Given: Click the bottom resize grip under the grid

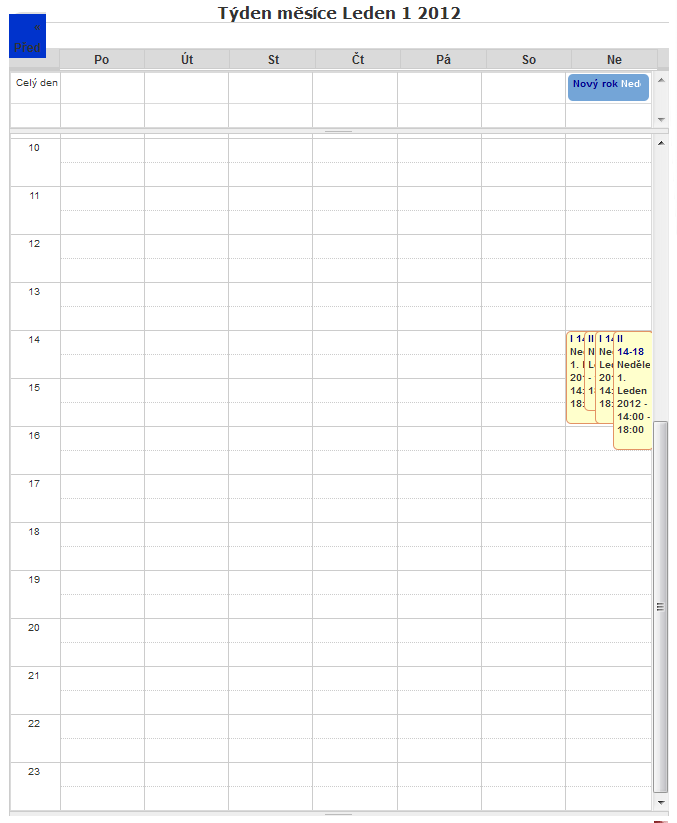Looking at the screenshot, I should click(339, 815).
